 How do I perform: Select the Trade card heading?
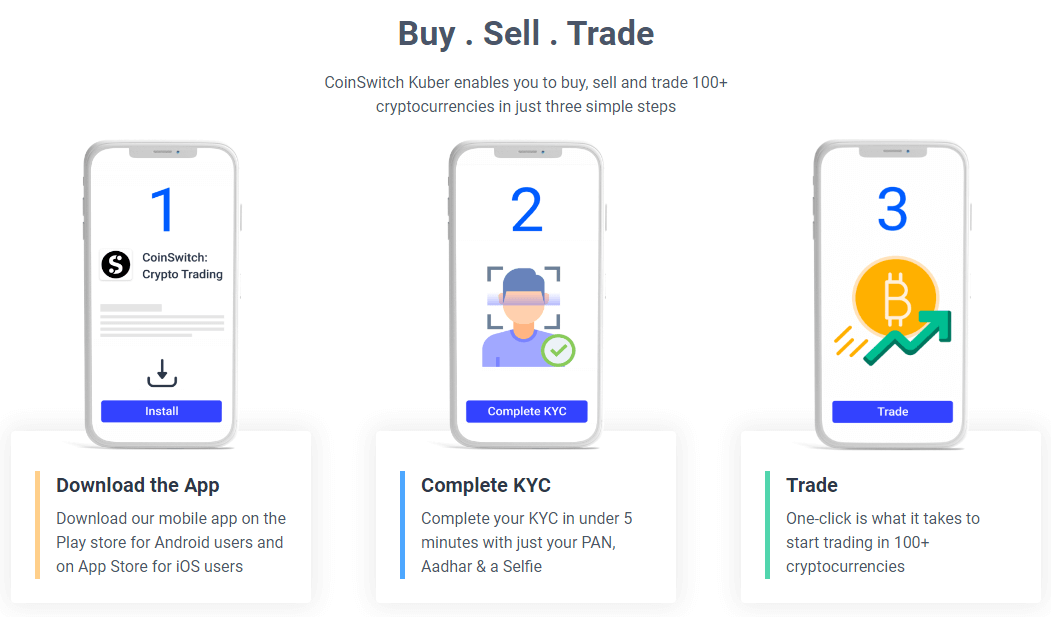[812, 485]
